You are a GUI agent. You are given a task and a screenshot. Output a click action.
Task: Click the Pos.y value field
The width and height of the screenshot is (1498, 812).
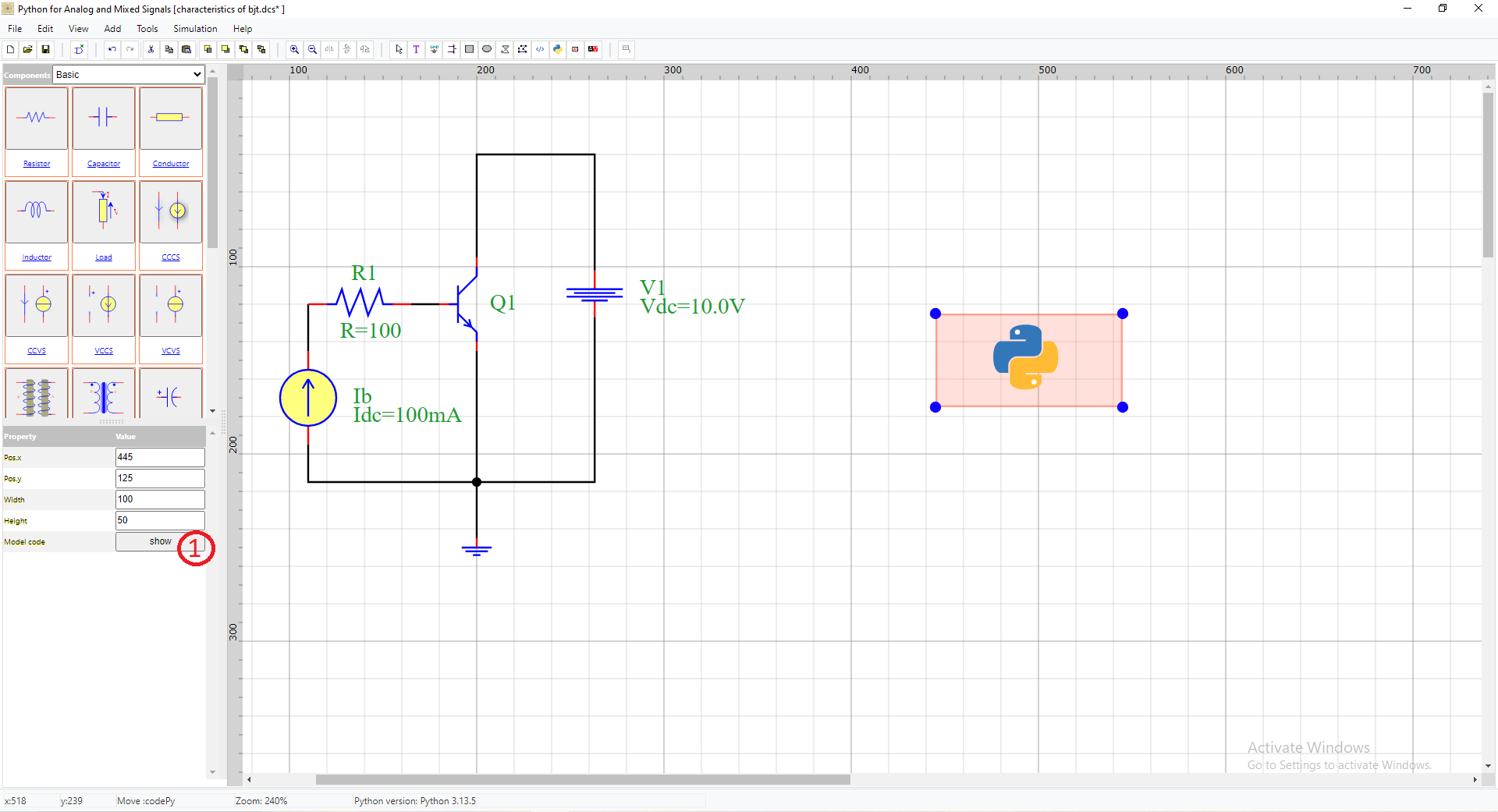tap(160, 478)
